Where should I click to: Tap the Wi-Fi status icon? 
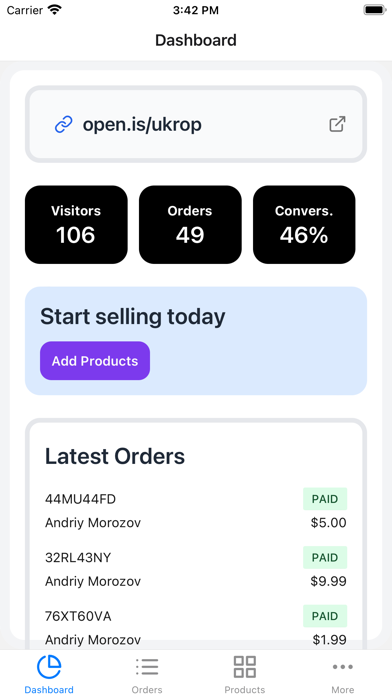(55, 10)
